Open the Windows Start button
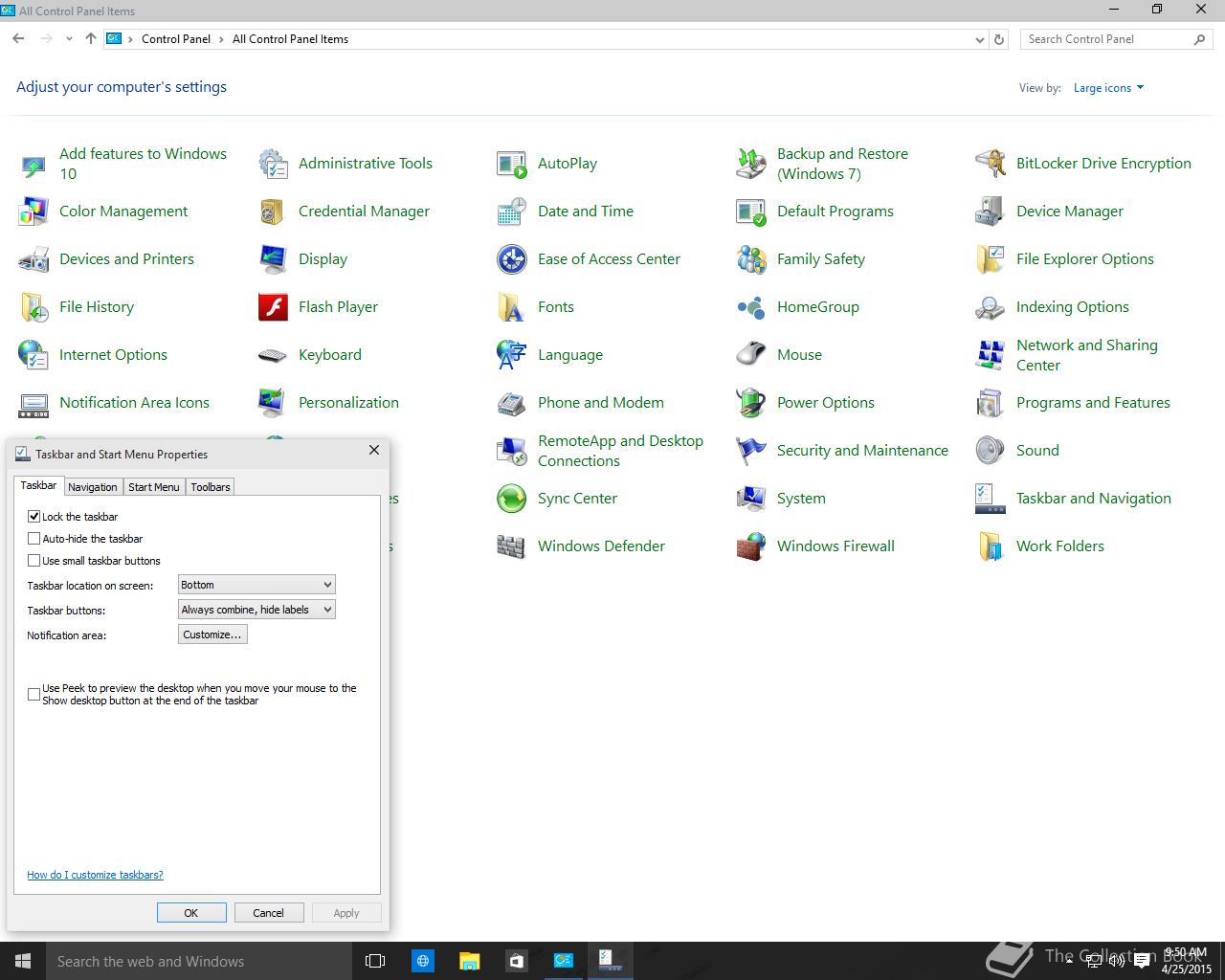 click(x=23, y=961)
